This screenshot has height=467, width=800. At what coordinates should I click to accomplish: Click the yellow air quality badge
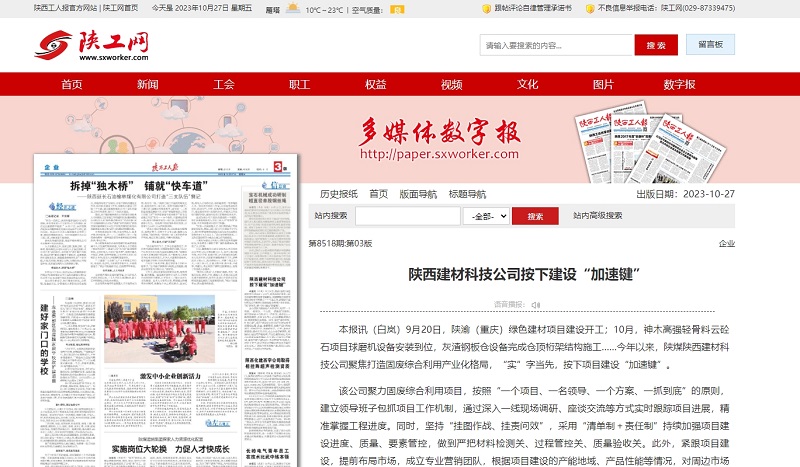tap(397, 10)
